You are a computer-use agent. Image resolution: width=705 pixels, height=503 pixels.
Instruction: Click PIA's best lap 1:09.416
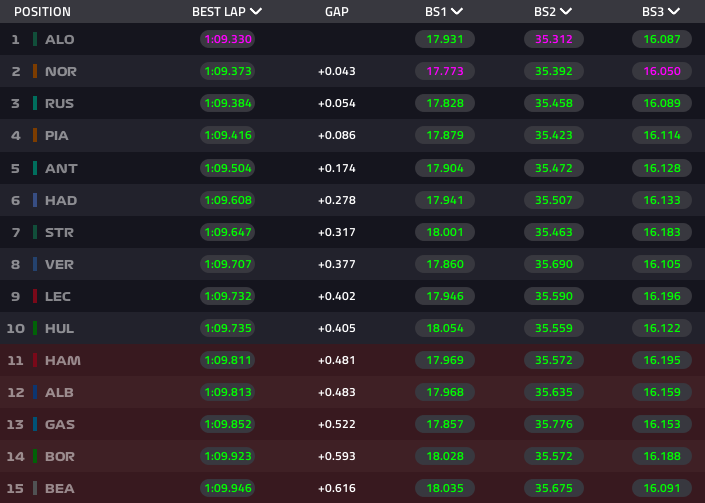[x=227, y=136]
